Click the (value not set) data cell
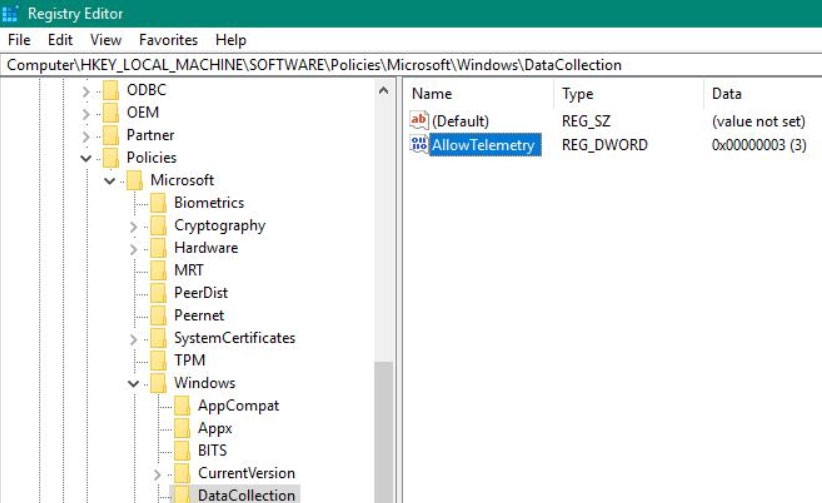 758,121
